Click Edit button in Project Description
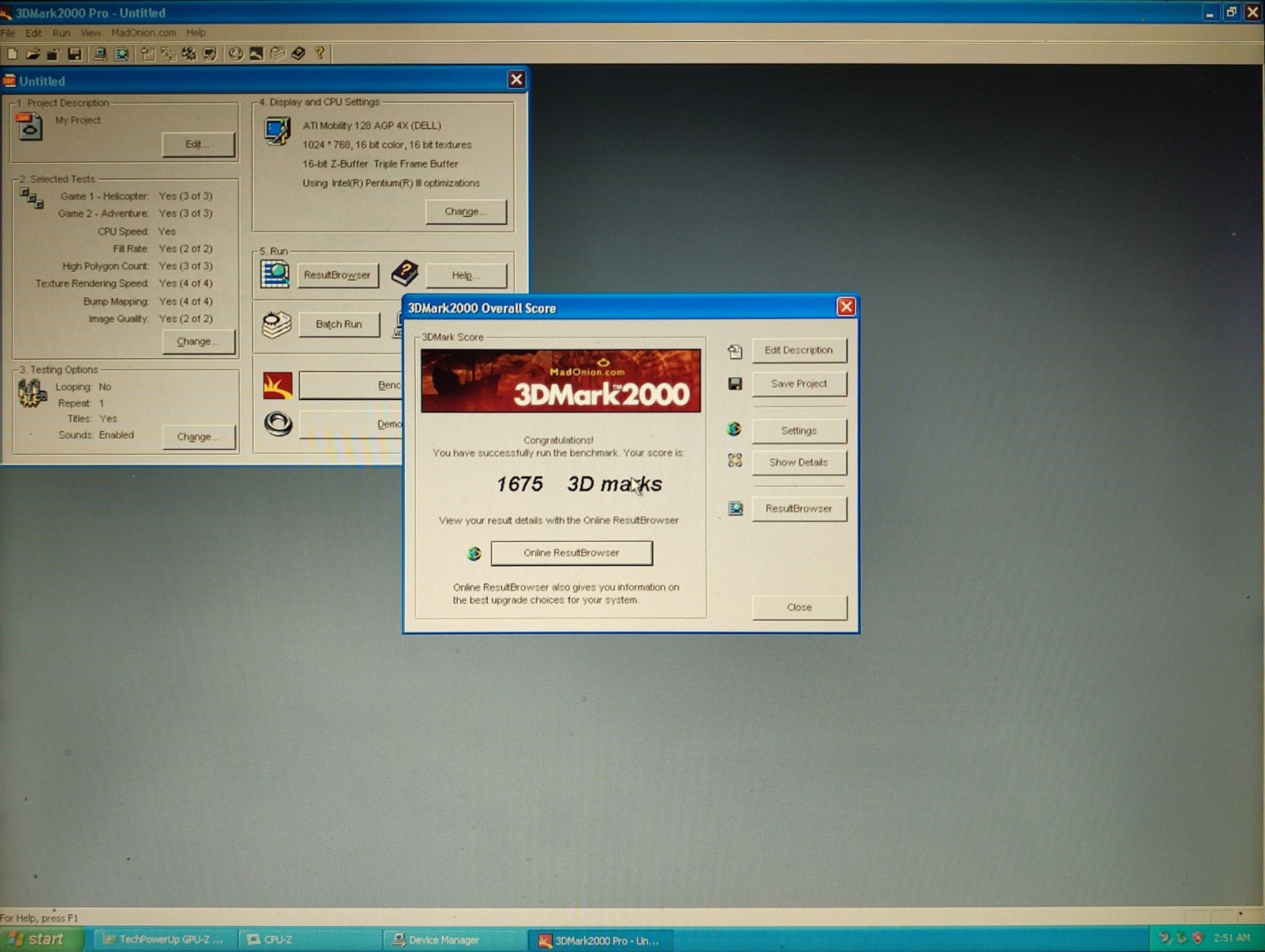Screen dimensions: 1265x952 click(x=198, y=145)
